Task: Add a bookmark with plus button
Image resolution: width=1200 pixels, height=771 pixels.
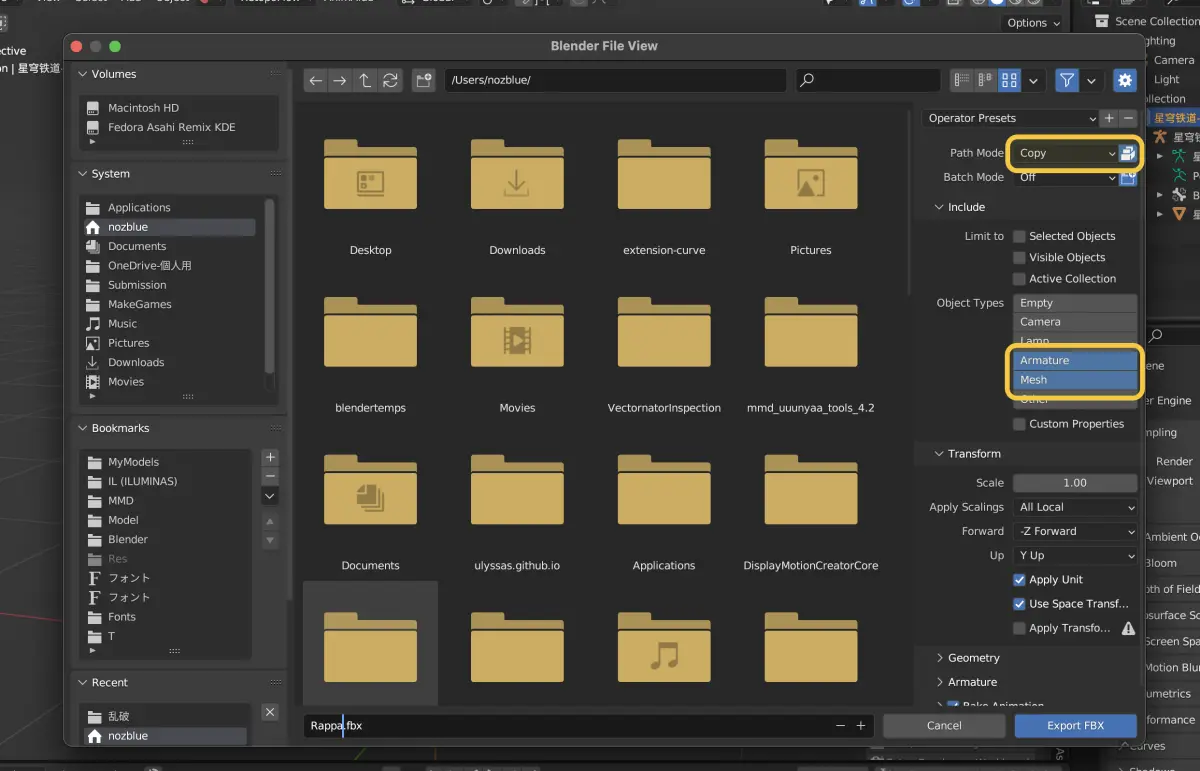Action: point(269,457)
